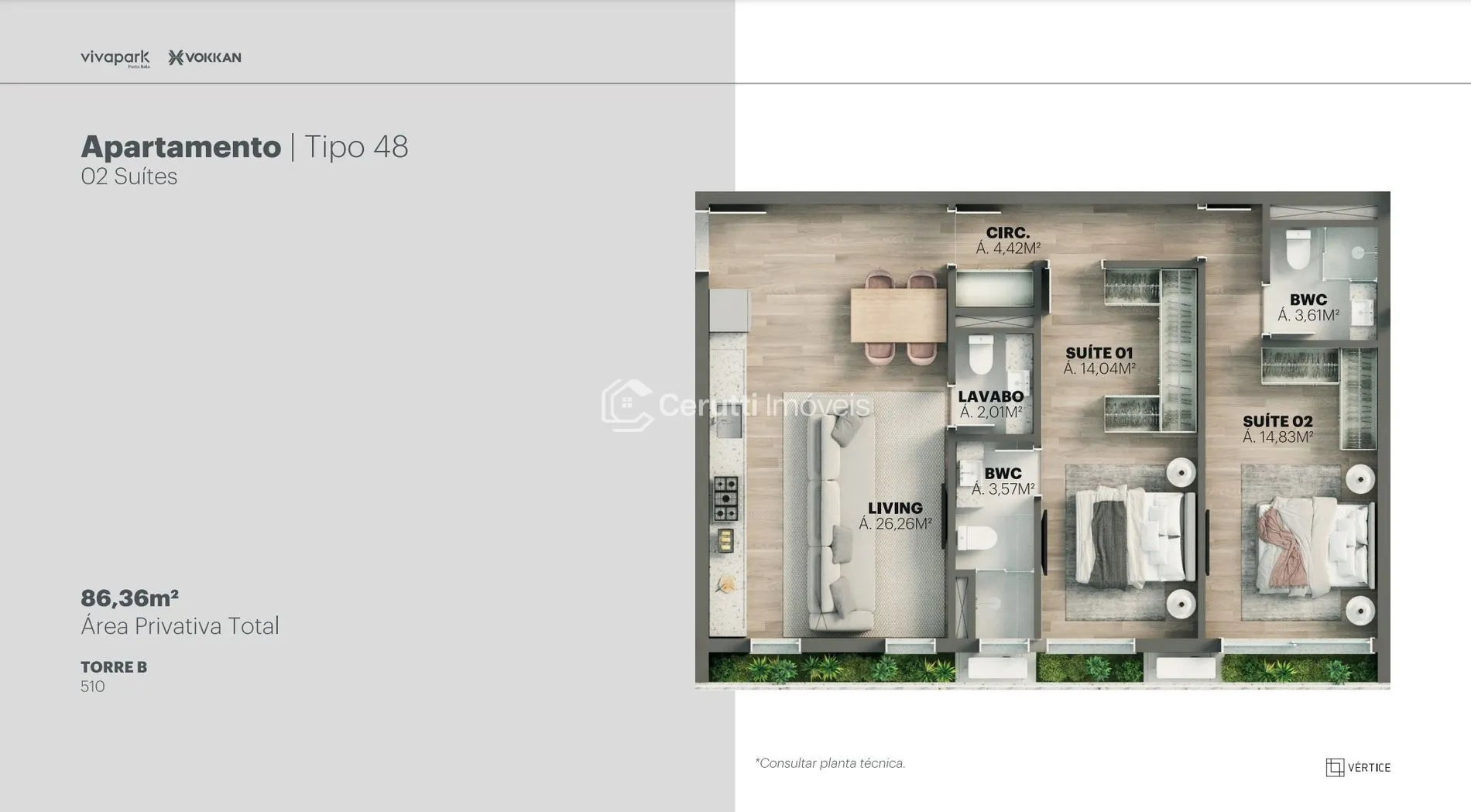Select the cooktop stove in the kitchen
The width and height of the screenshot is (1471, 812).
(x=725, y=498)
